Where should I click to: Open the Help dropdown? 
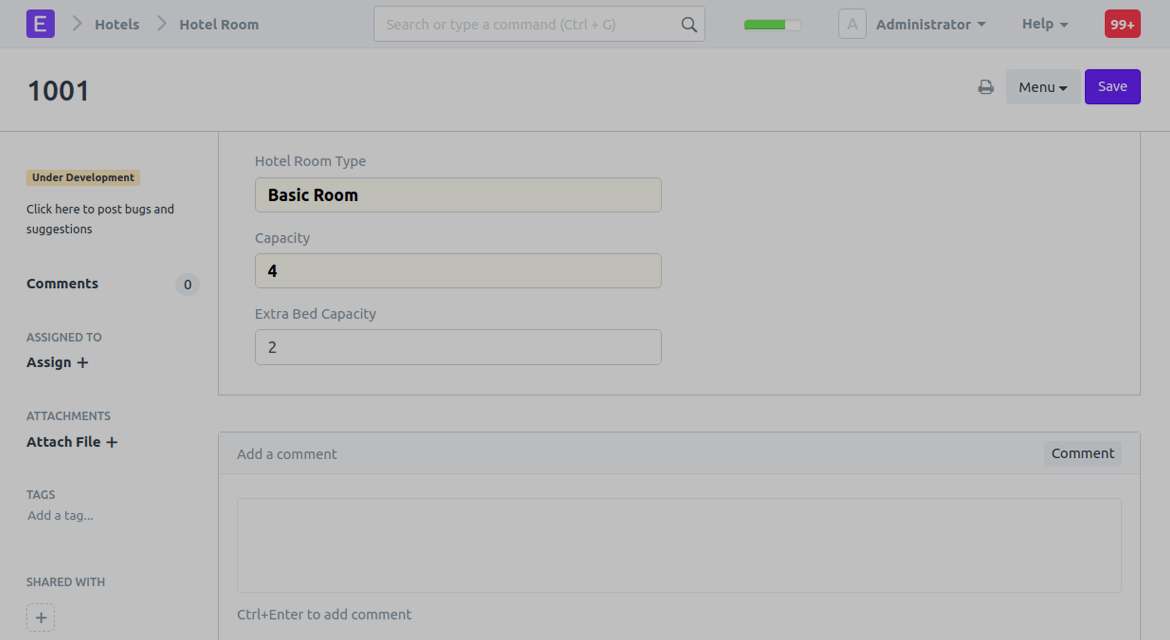(x=1045, y=24)
